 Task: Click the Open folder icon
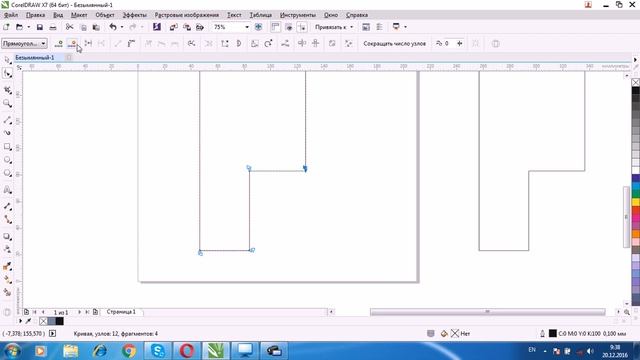pyautogui.click(x=19, y=27)
